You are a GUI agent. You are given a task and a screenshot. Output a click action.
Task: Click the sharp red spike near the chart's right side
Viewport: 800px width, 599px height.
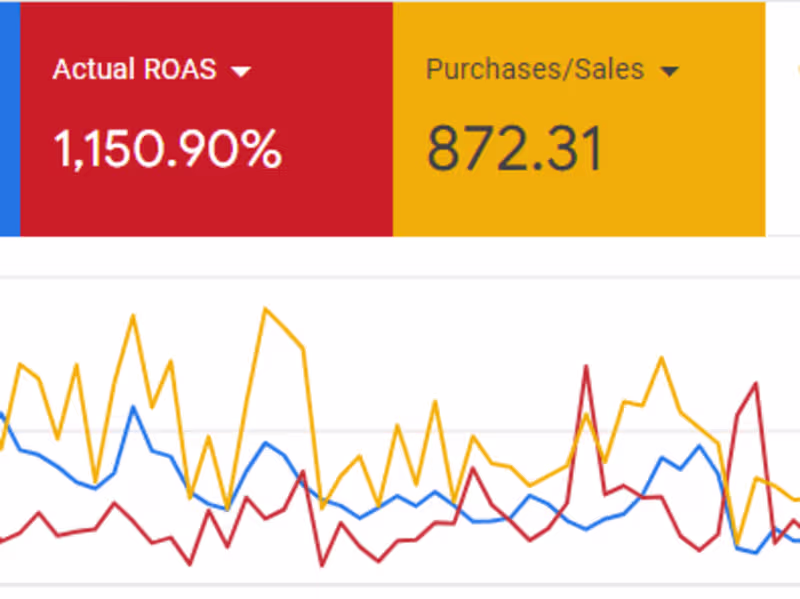point(585,366)
